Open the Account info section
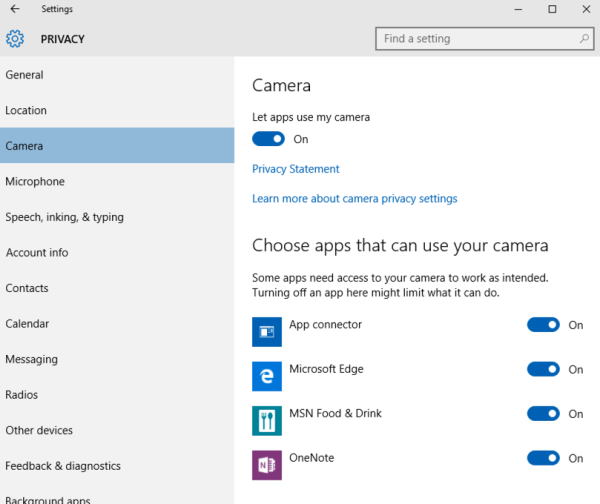Image resolution: width=600 pixels, height=504 pixels. coord(117,253)
